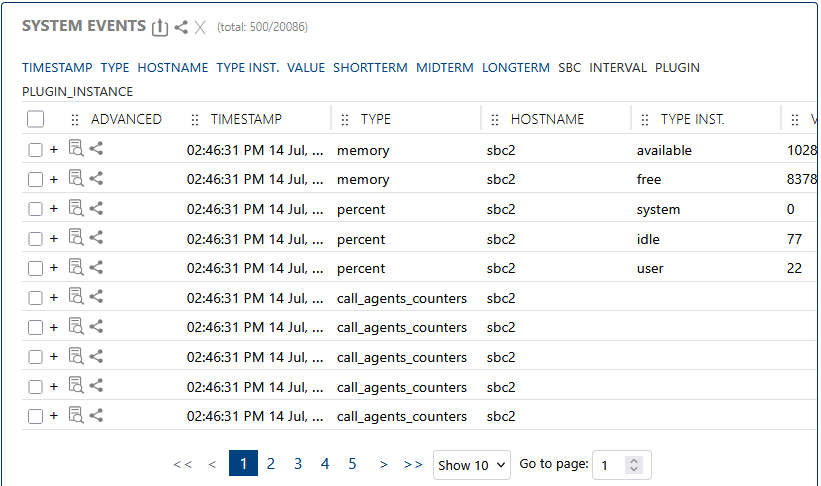Toggle the PLUGIN column link
The height and width of the screenshot is (486, 821).
click(677, 68)
